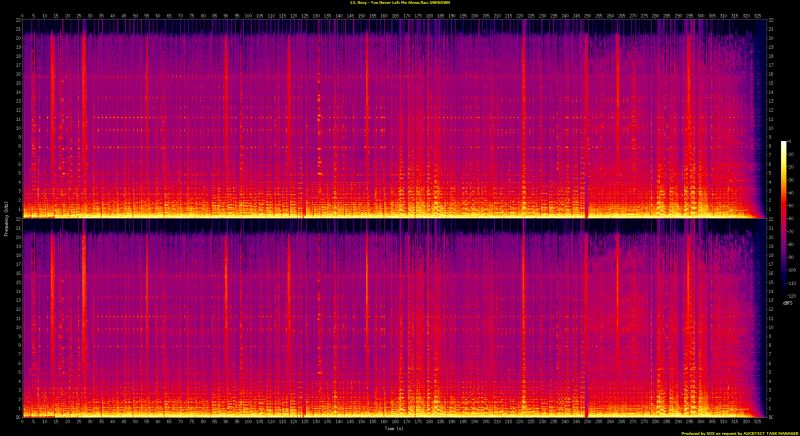The height and width of the screenshot is (436, 800).
Task: Click the dBFS label under the color scale
Action: coord(785,302)
